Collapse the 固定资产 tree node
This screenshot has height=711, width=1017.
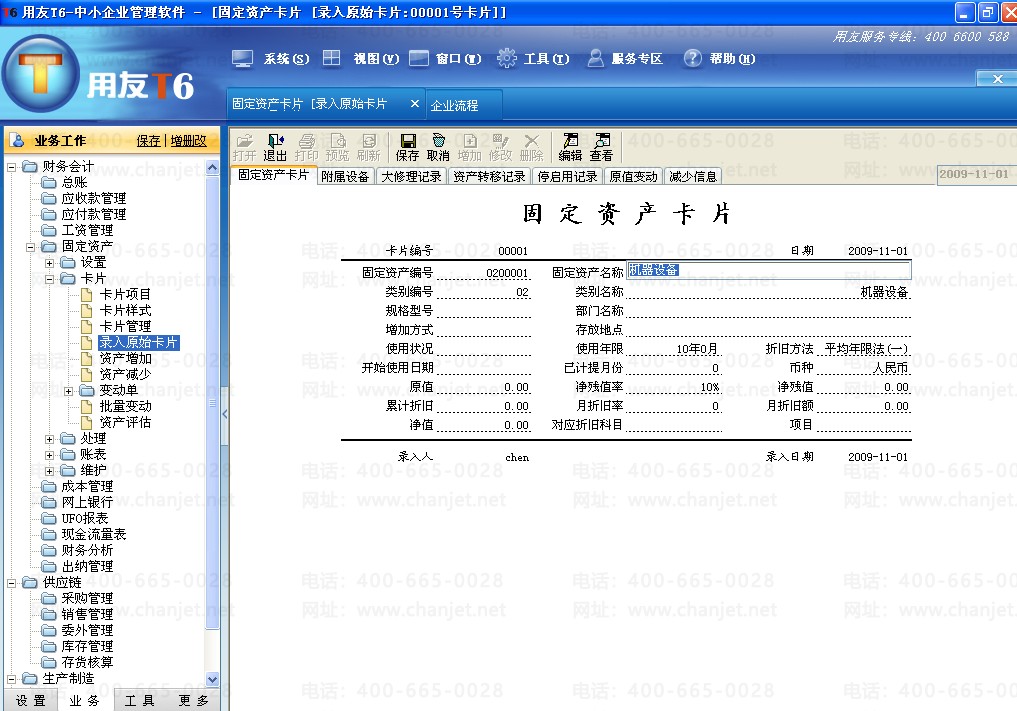30,247
